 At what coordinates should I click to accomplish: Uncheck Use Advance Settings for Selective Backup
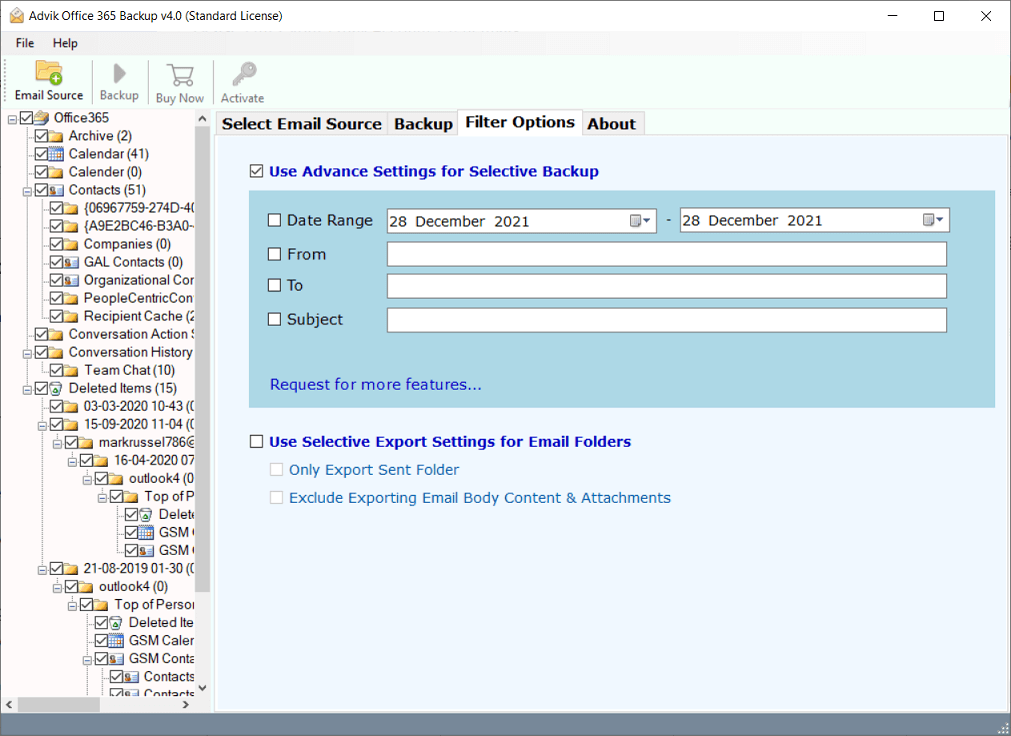coord(257,171)
